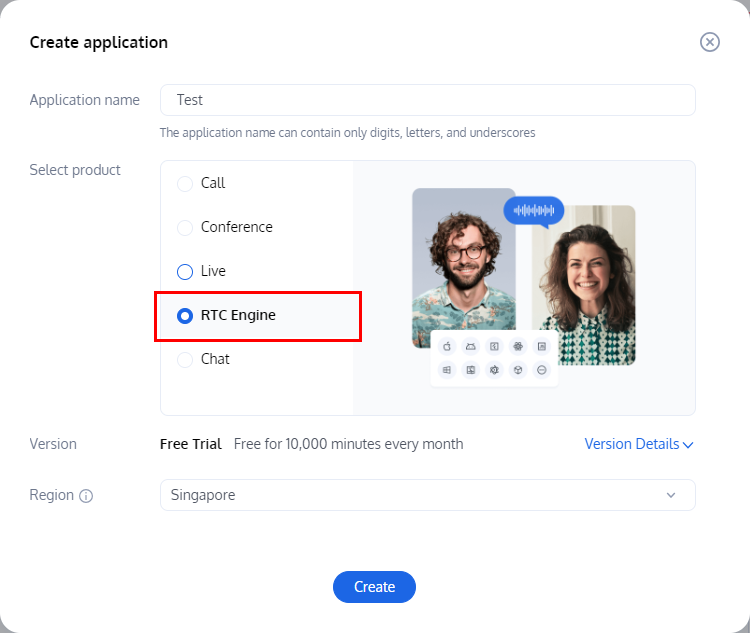
Task: Click the Unity cube icon
Action: (518, 370)
